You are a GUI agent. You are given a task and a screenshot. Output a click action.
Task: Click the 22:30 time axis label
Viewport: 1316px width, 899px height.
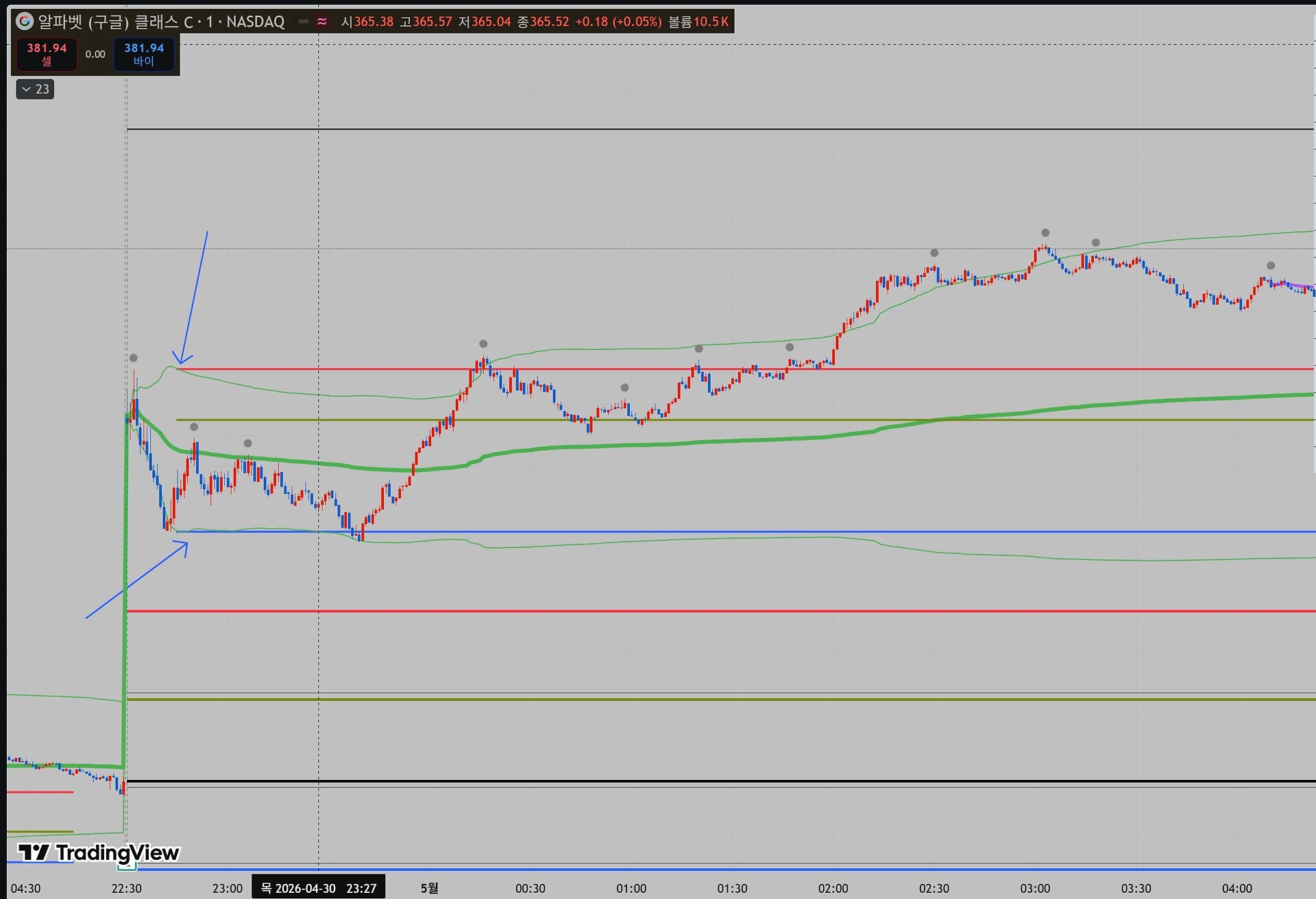click(x=127, y=889)
